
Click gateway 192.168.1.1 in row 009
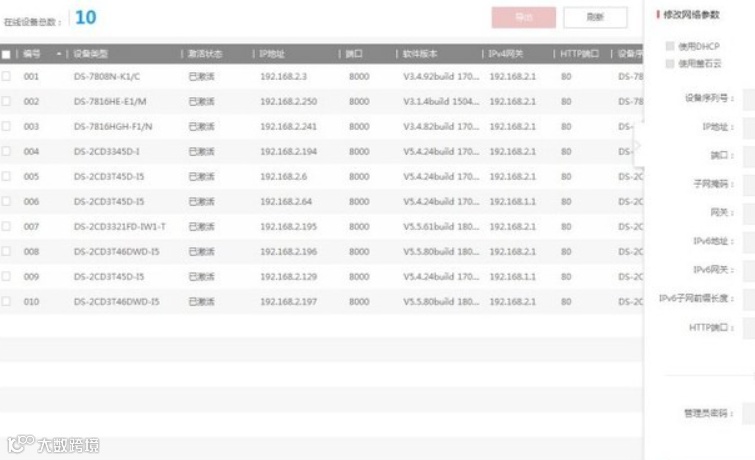click(x=512, y=277)
